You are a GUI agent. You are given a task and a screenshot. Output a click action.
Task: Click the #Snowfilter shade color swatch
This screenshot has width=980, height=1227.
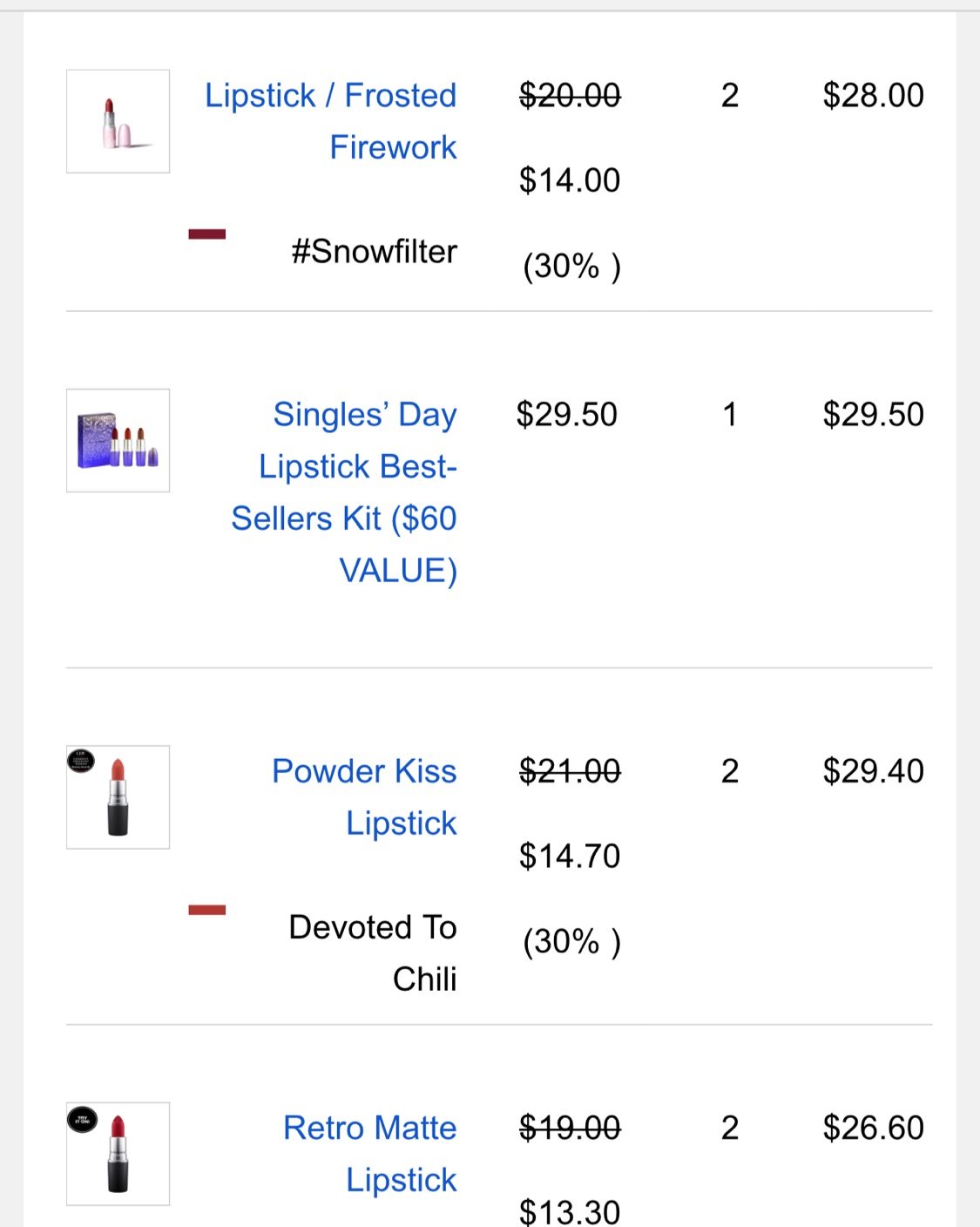click(x=207, y=234)
